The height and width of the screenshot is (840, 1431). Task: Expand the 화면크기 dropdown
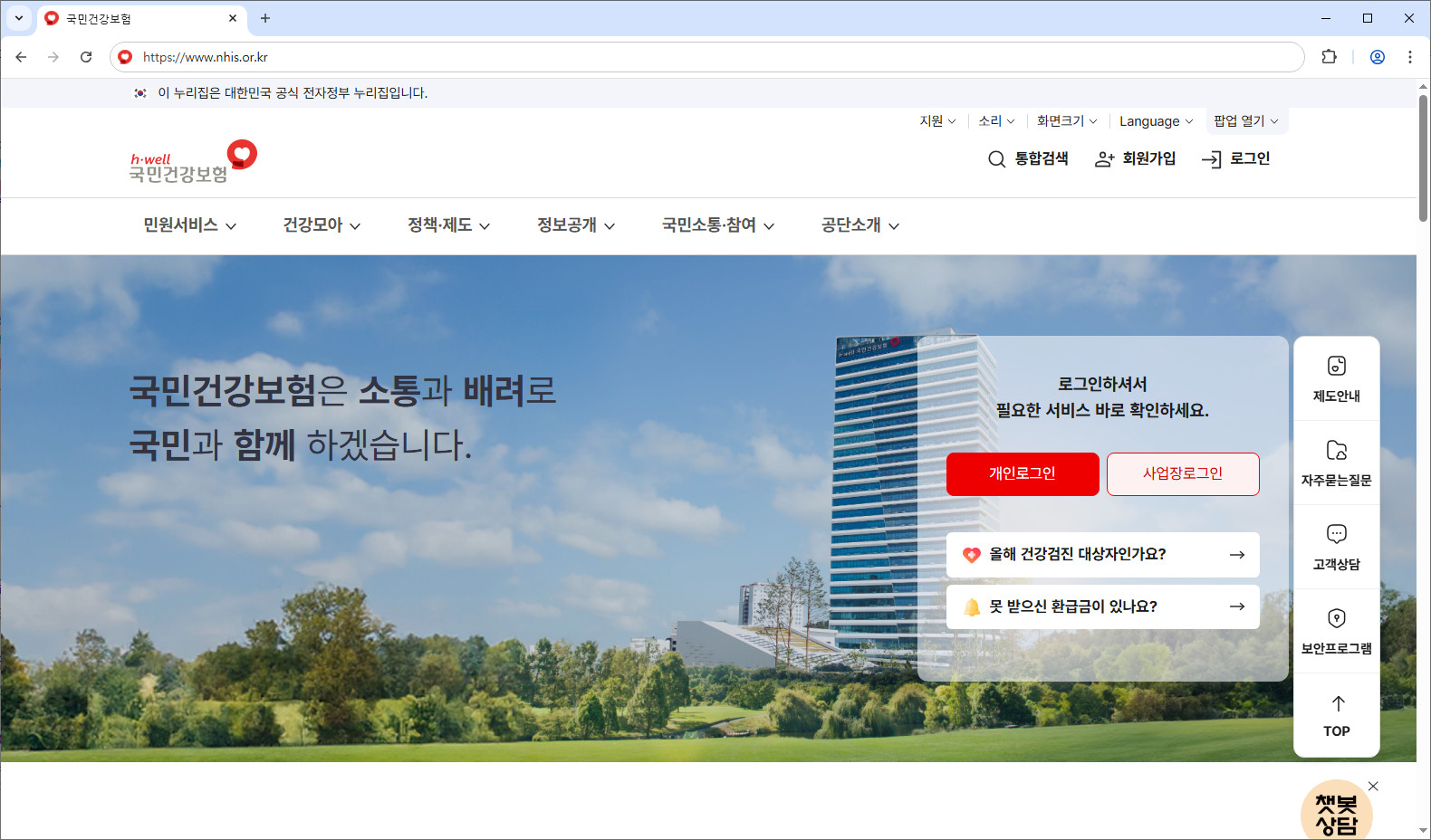[x=1067, y=121]
